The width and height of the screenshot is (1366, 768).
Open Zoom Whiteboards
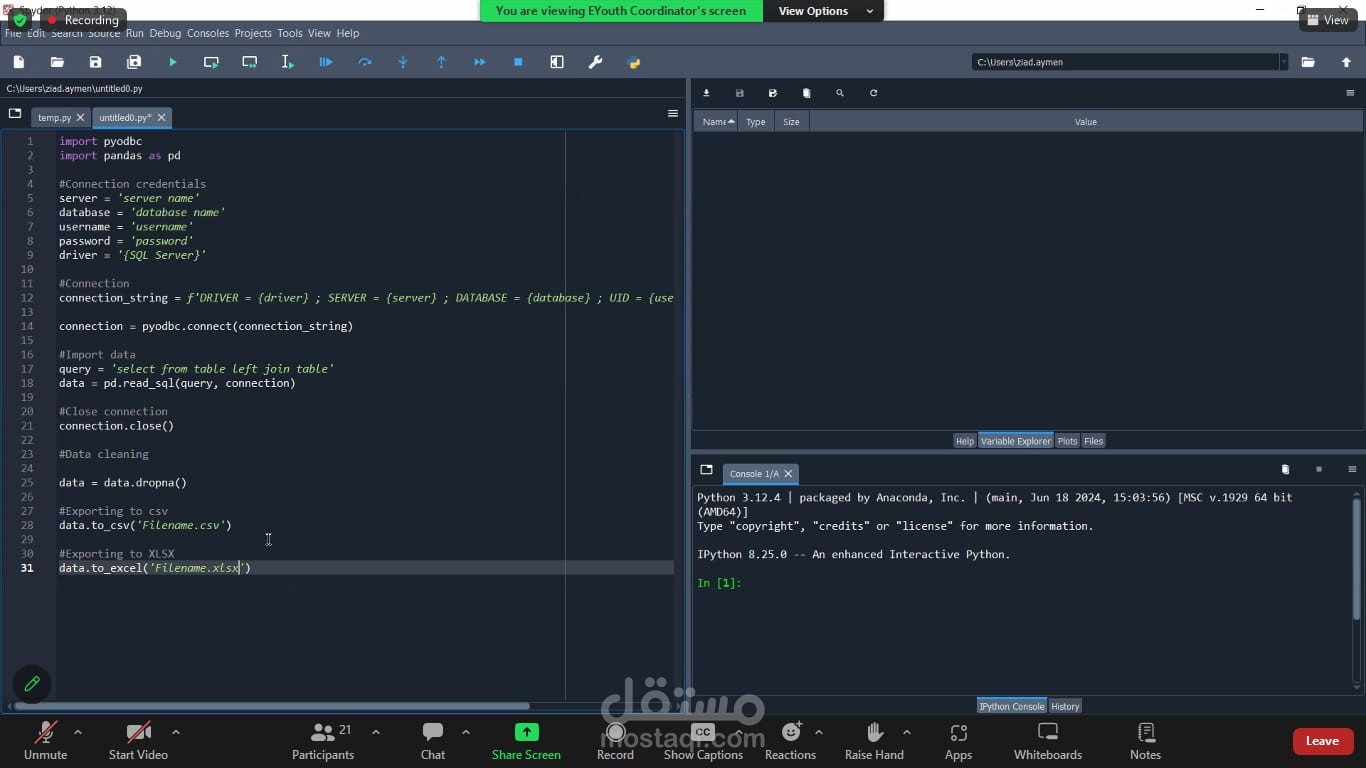click(x=1048, y=741)
